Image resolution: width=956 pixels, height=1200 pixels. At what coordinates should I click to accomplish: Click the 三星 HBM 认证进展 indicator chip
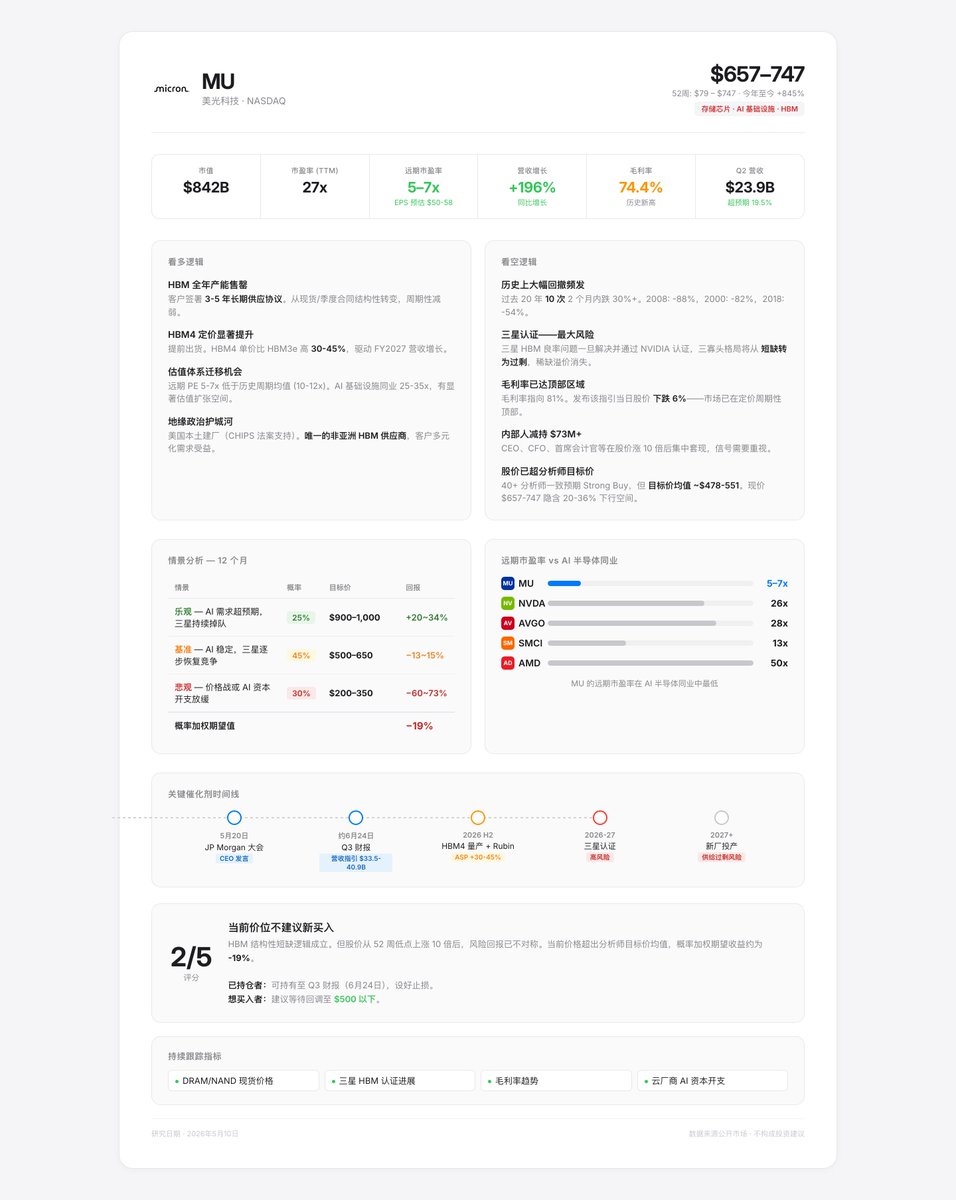(400, 1081)
